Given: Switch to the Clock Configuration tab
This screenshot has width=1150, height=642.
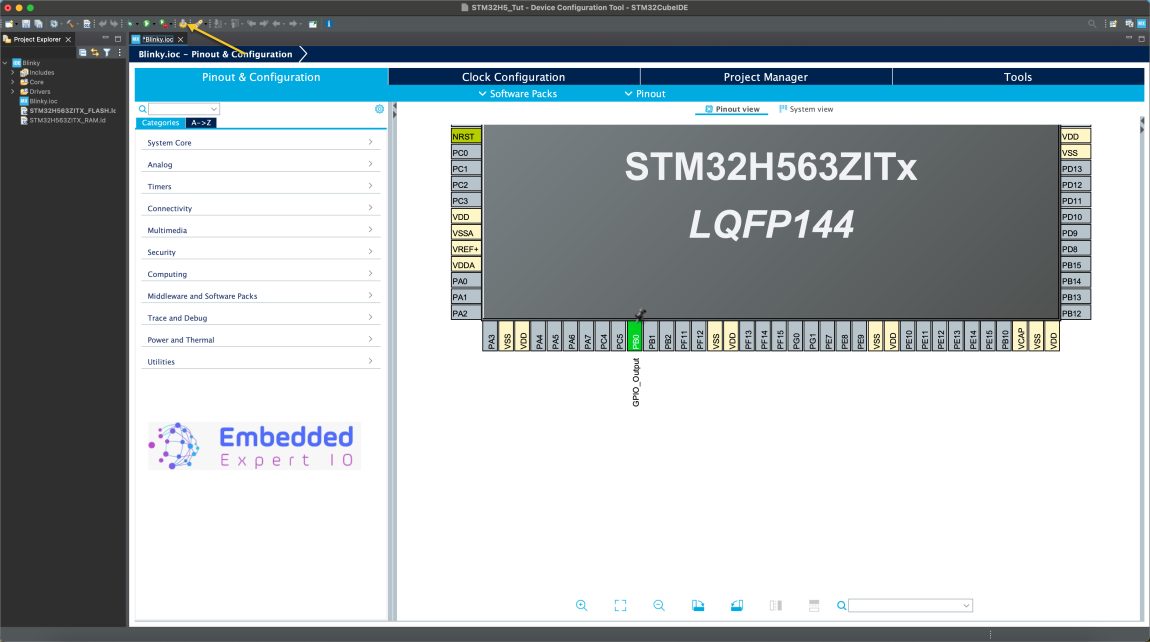Looking at the screenshot, I should pyautogui.click(x=513, y=76).
